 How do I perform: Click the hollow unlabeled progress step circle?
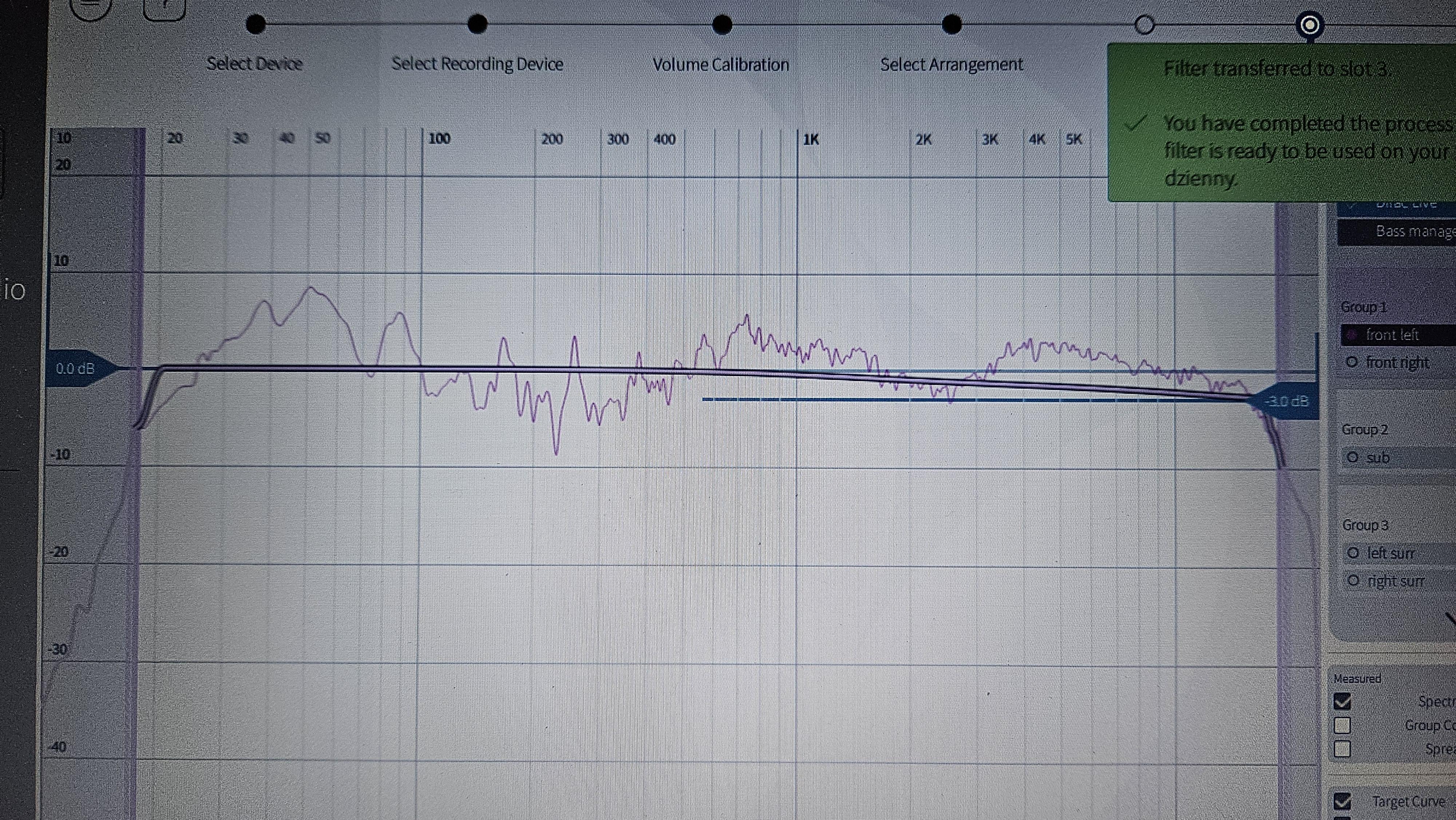1144,25
